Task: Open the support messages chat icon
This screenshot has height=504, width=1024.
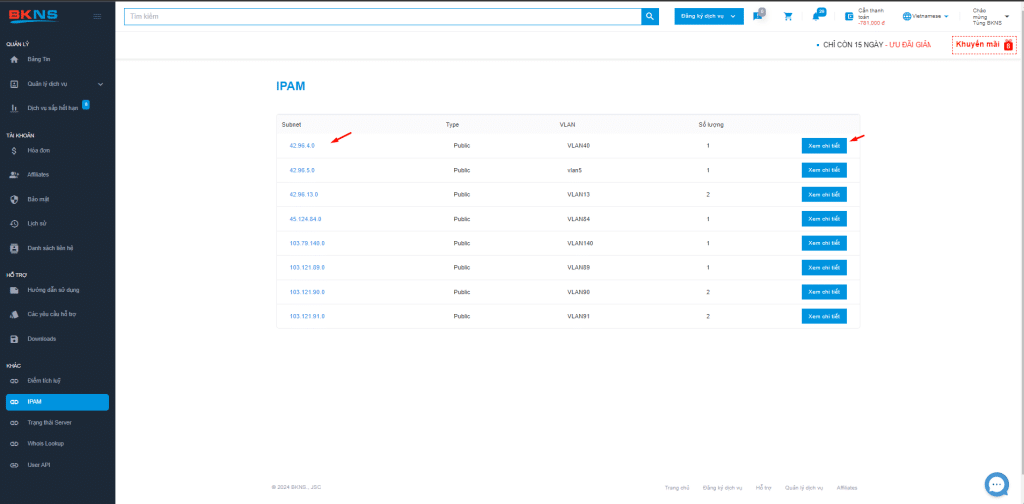Action: tap(757, 16)
